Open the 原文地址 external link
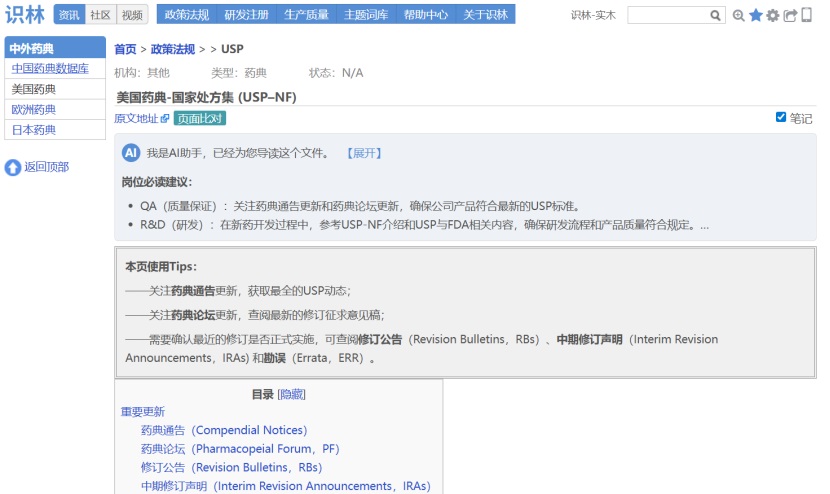This screenshot has width=830, height=494. [141, 118]
